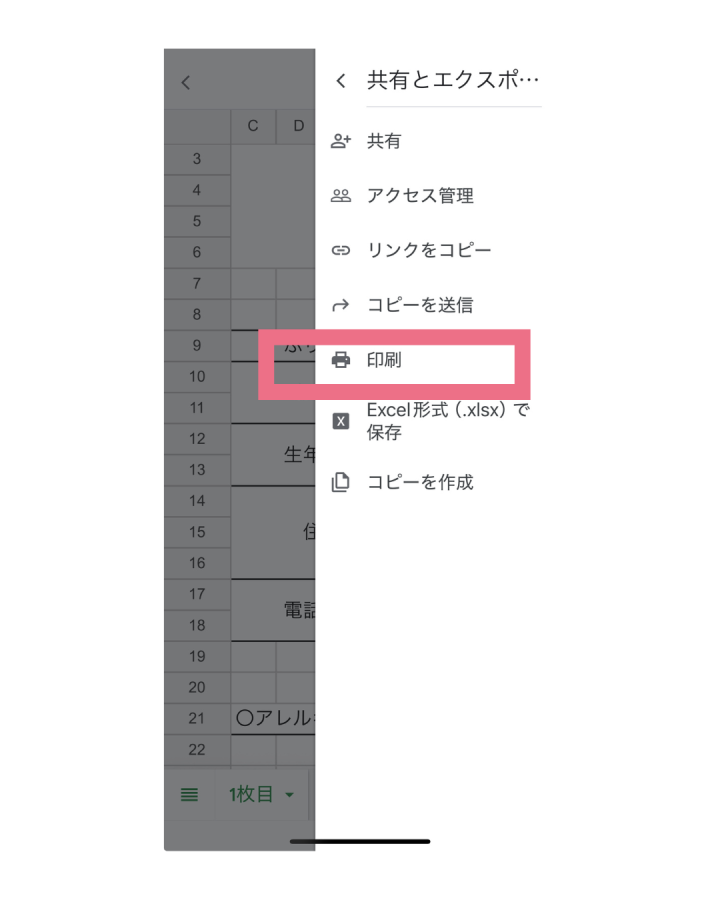Select the 1枚目 sheet tab
720x900 pixels.
click(x=251, y=795)
